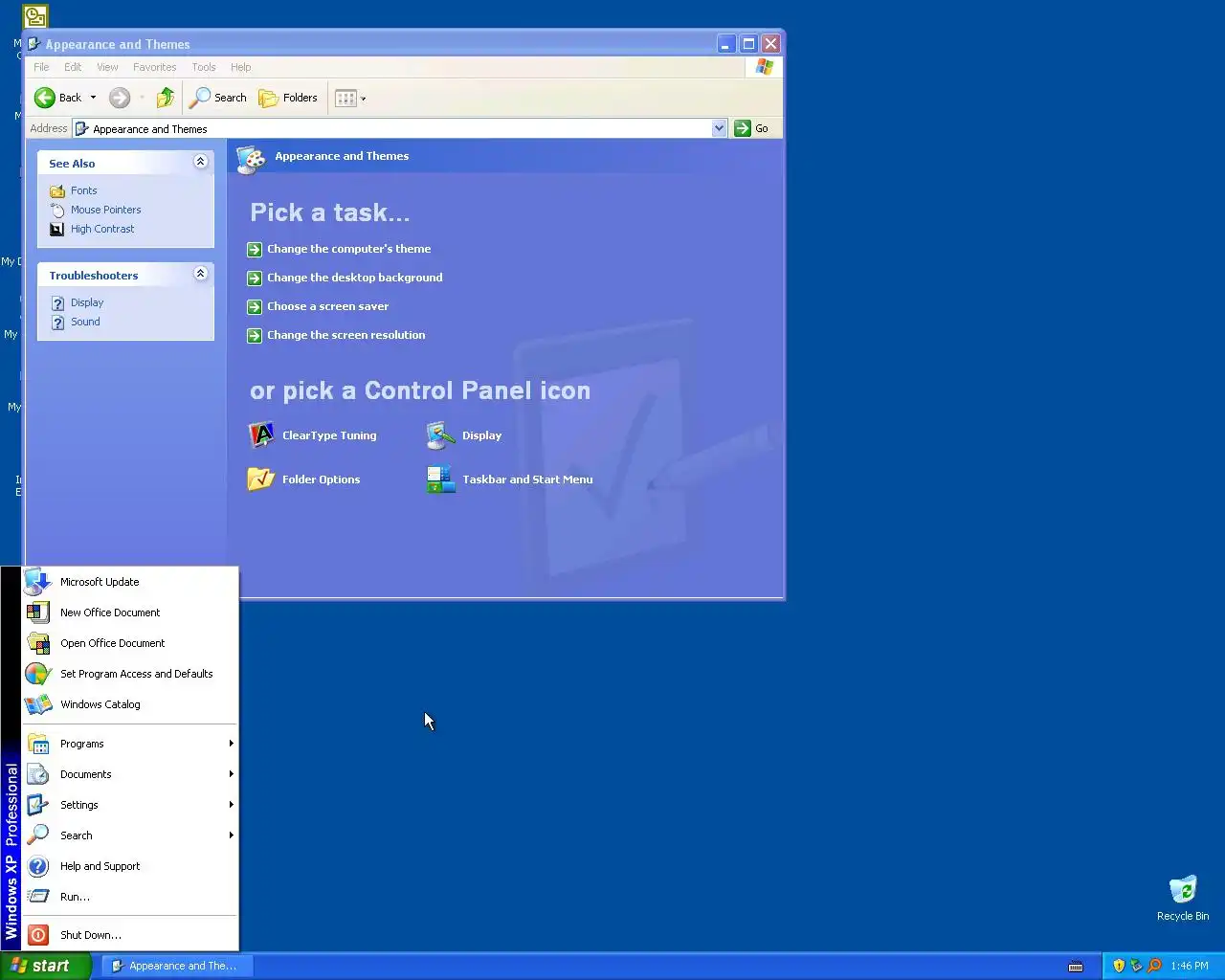This screenshot has width=1225, height=980.
Task: Click the Safely Remove Hardware tray icon
Action: (1136, 966)
